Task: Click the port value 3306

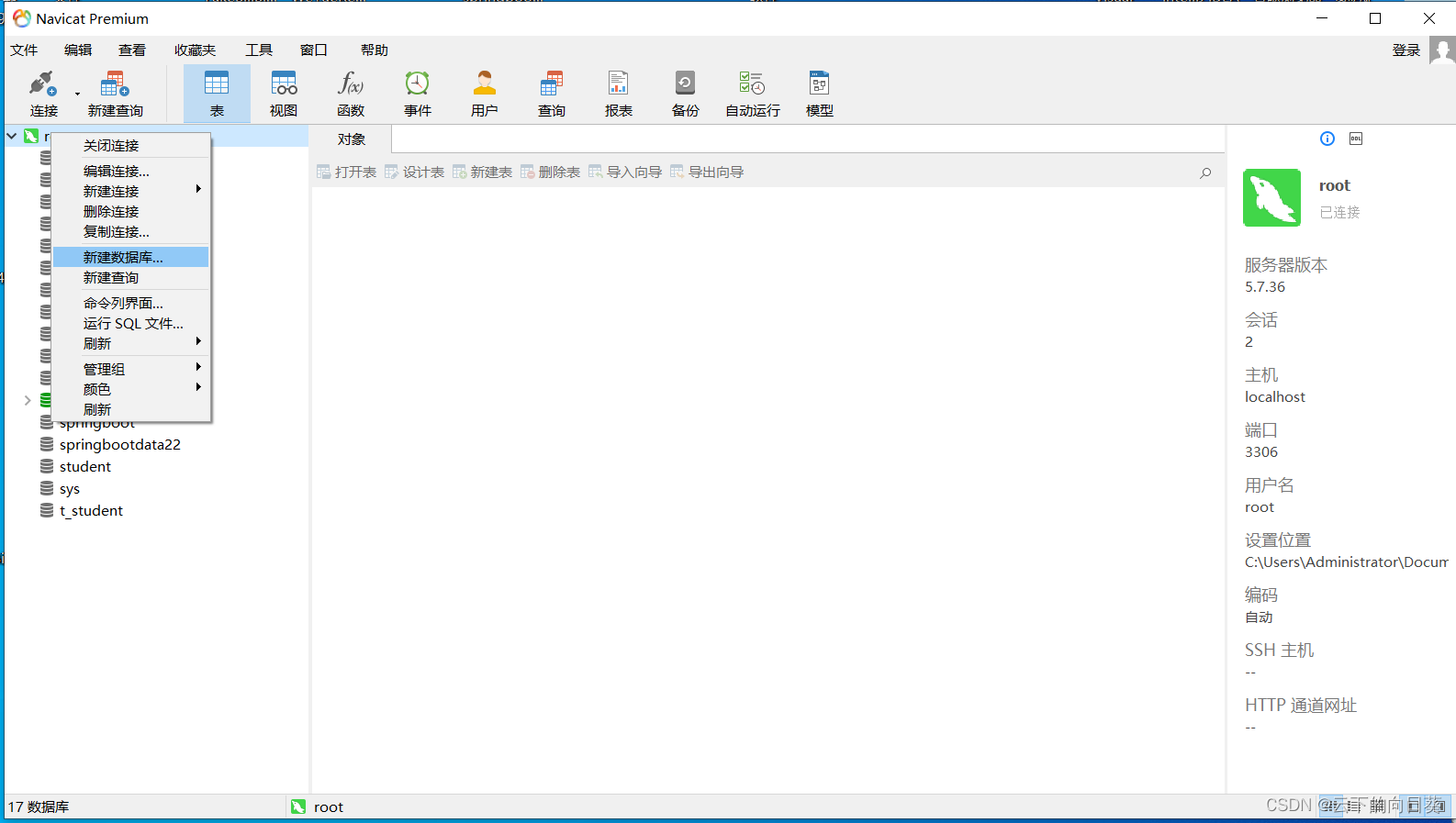Action: coord(1261,451)
